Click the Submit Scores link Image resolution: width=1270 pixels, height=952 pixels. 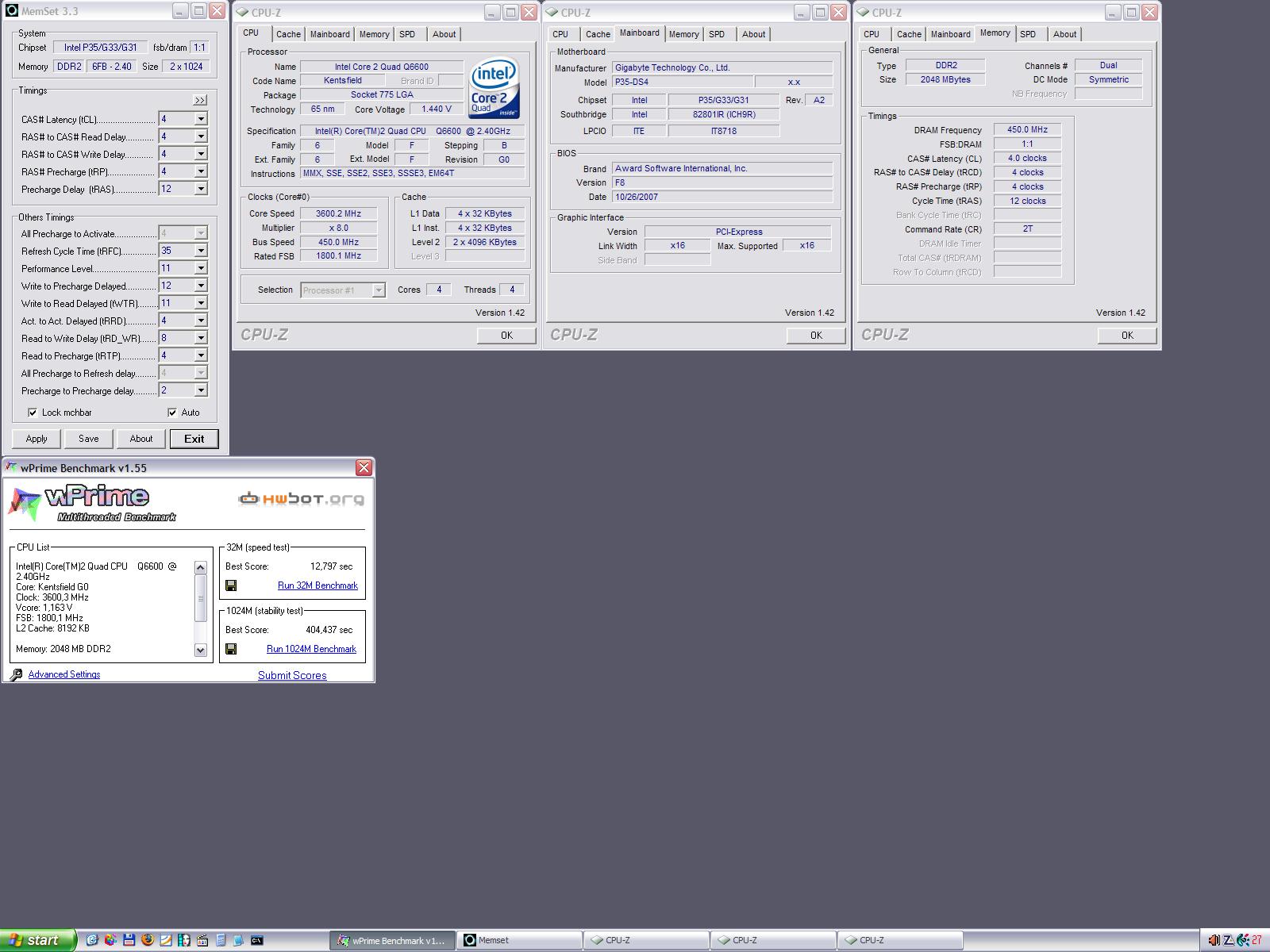click(292, 675)
